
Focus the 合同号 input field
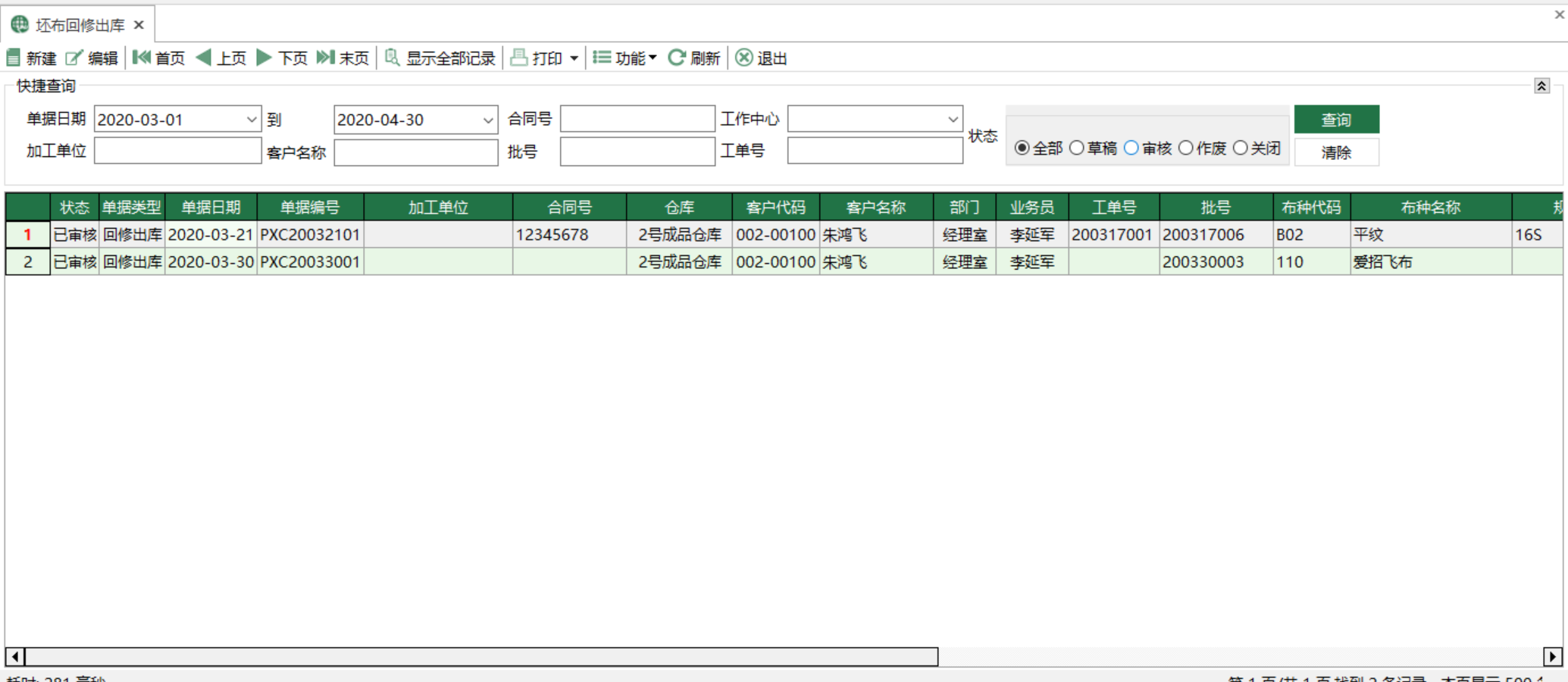[637, 119]
